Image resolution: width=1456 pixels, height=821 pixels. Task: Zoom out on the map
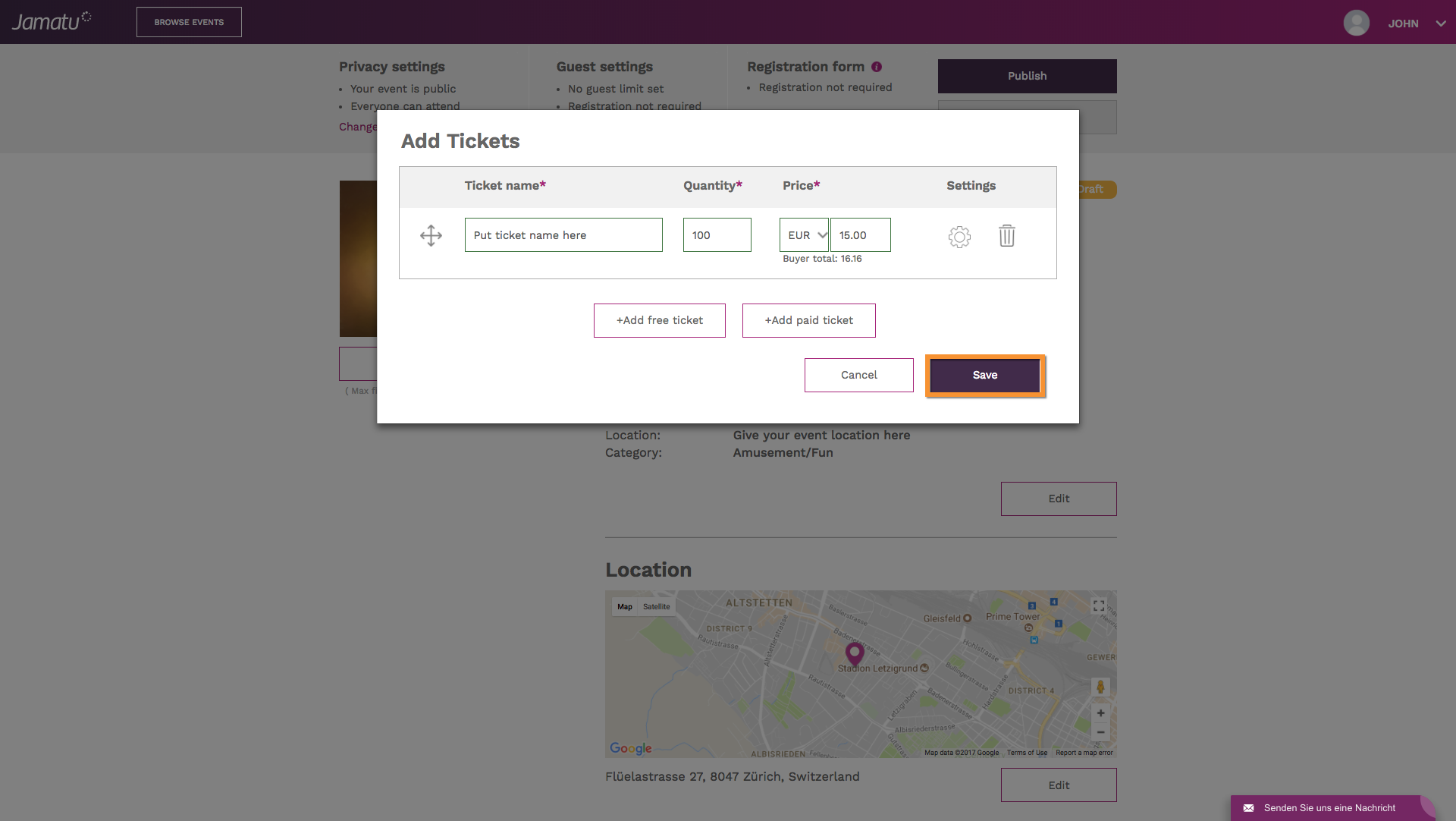pos(1100,732)
